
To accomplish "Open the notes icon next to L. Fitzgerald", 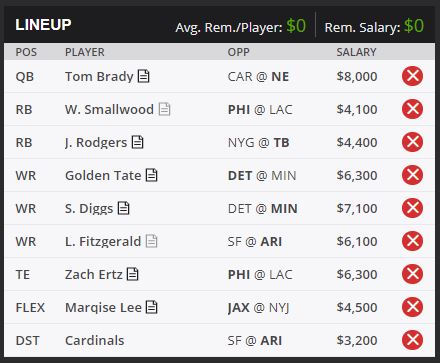I will pyautogui.click(x=152, y=241).
